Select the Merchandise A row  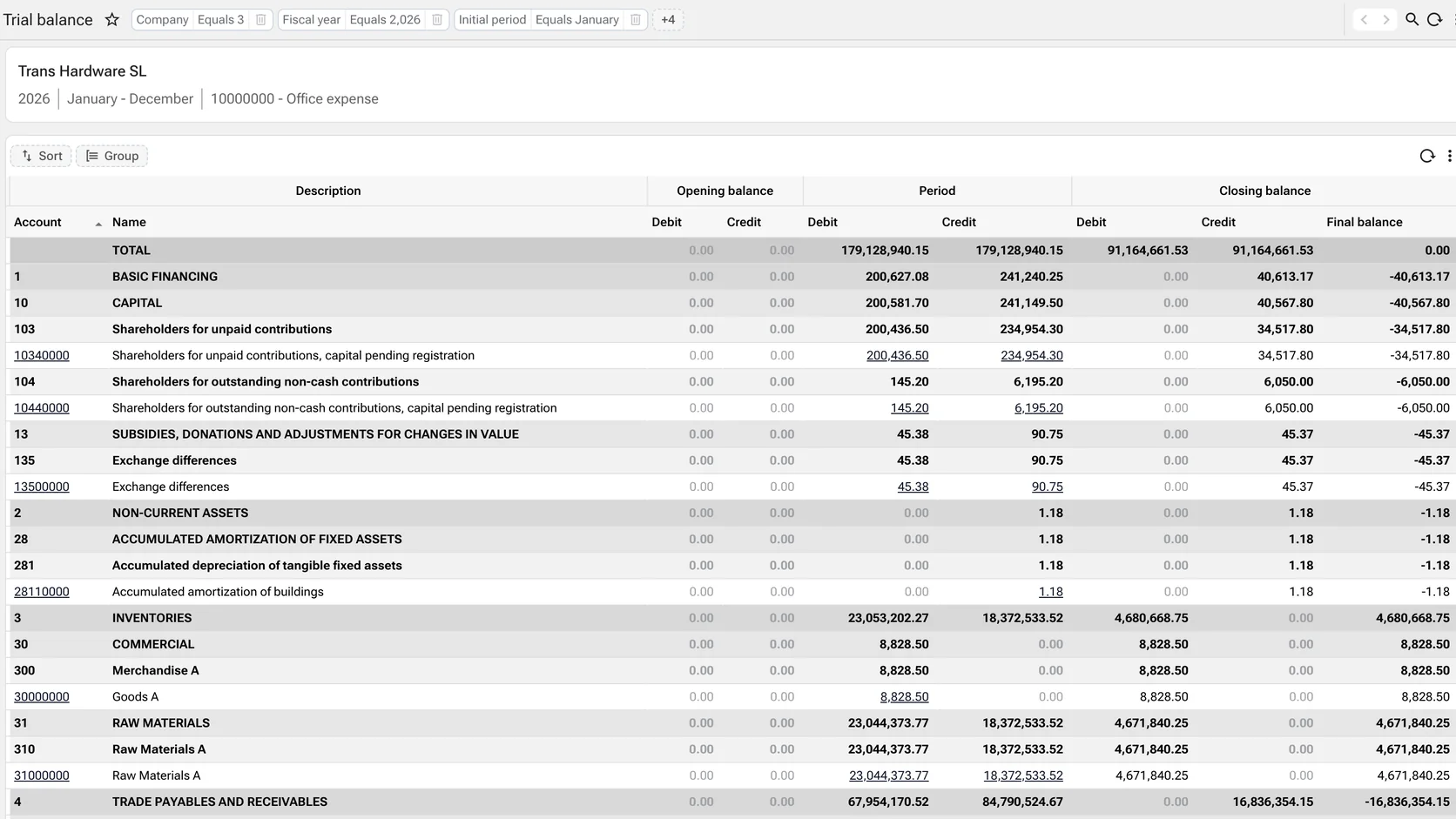[x=731, y=670]
